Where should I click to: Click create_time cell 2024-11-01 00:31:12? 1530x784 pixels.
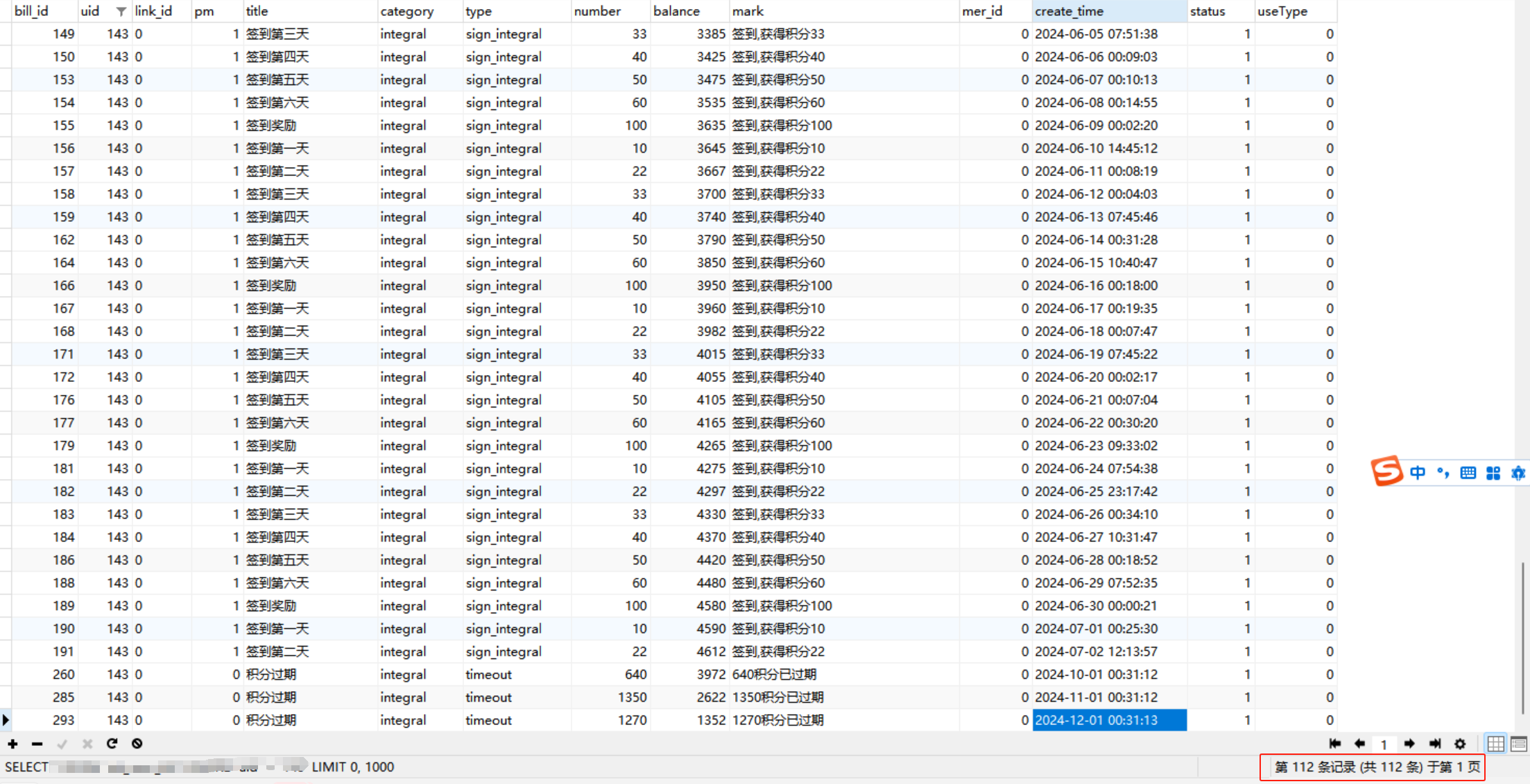point(1110,697)
